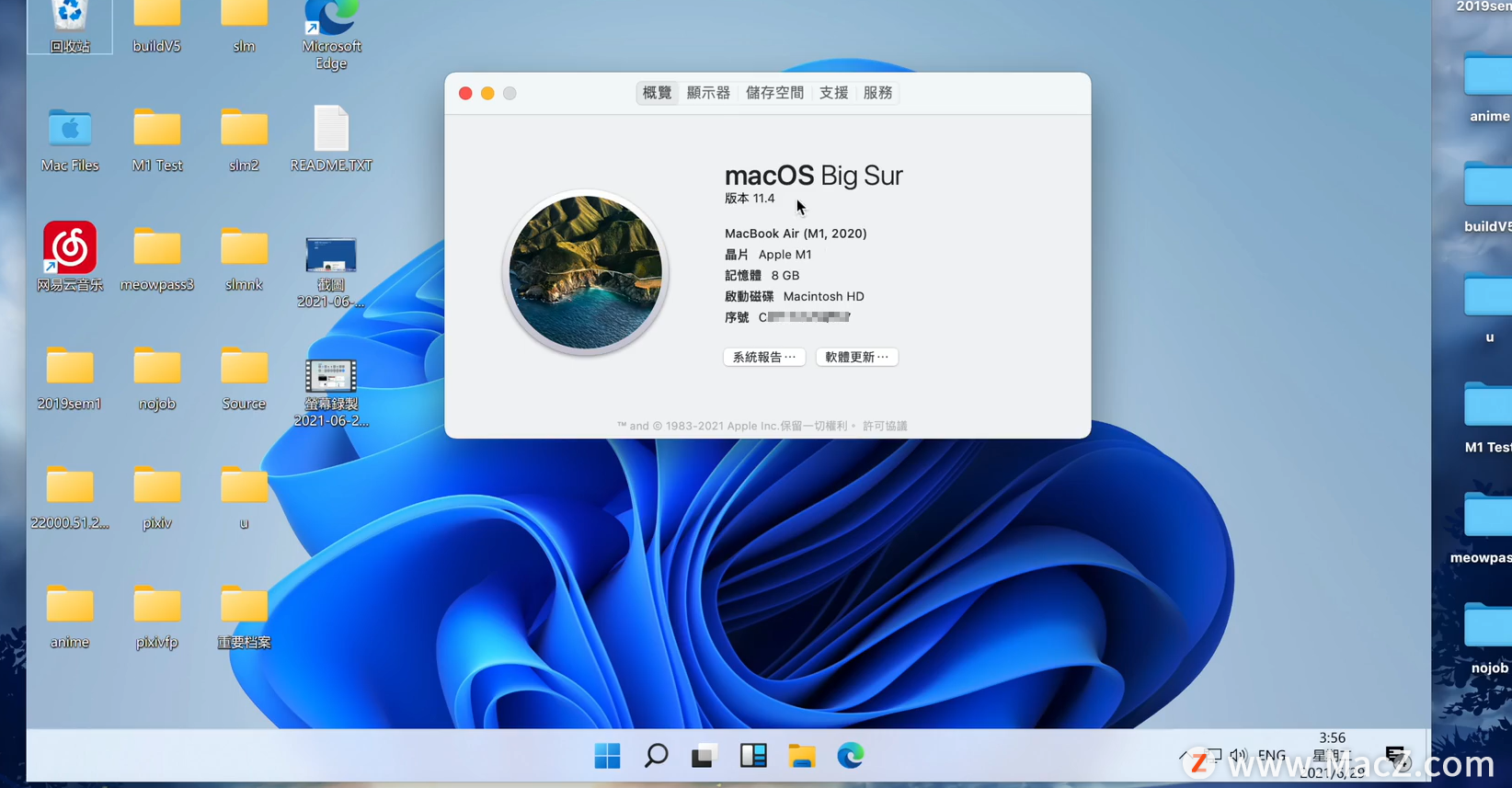
Task: Select the pixiv folder
Action: pyautogui.click(x=156, y=497)
